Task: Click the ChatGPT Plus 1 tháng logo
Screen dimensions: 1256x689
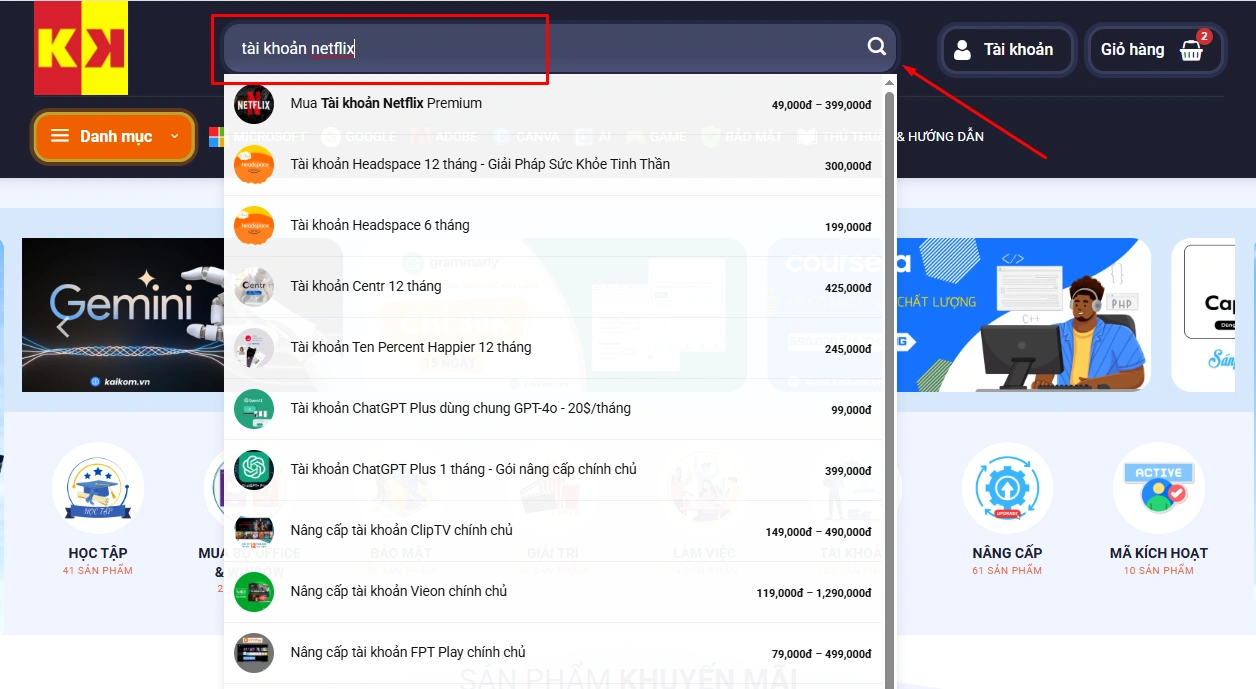Action: point(254,469)
